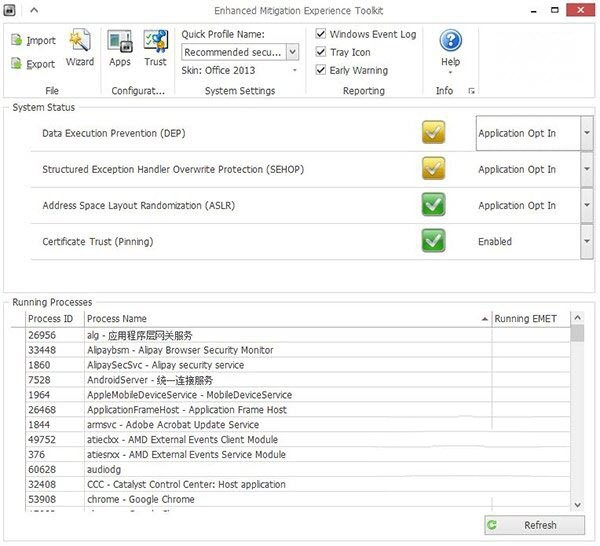600x546 pixels.
Task: Click the process list vertical scrollbar
Action: click(577, 420)
